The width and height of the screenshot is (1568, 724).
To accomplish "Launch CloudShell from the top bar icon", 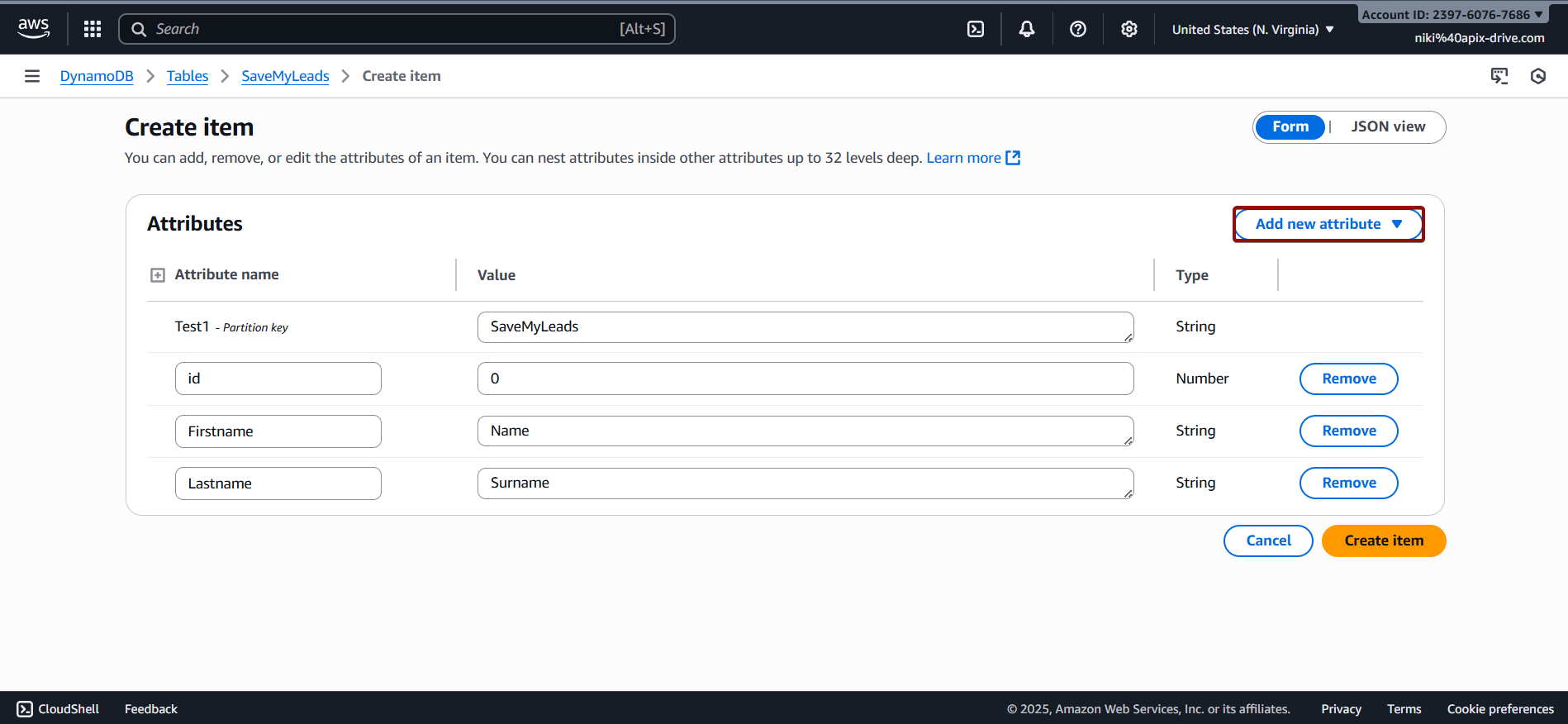I will pos(976,29).
